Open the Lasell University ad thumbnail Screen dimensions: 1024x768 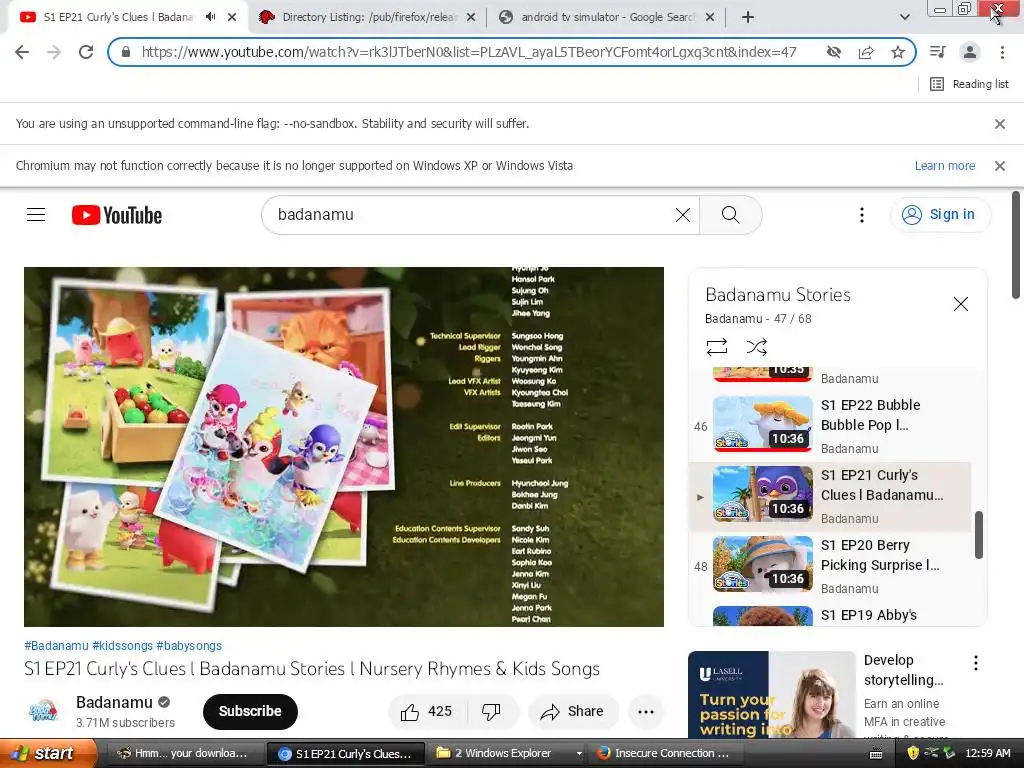(771, 694)
